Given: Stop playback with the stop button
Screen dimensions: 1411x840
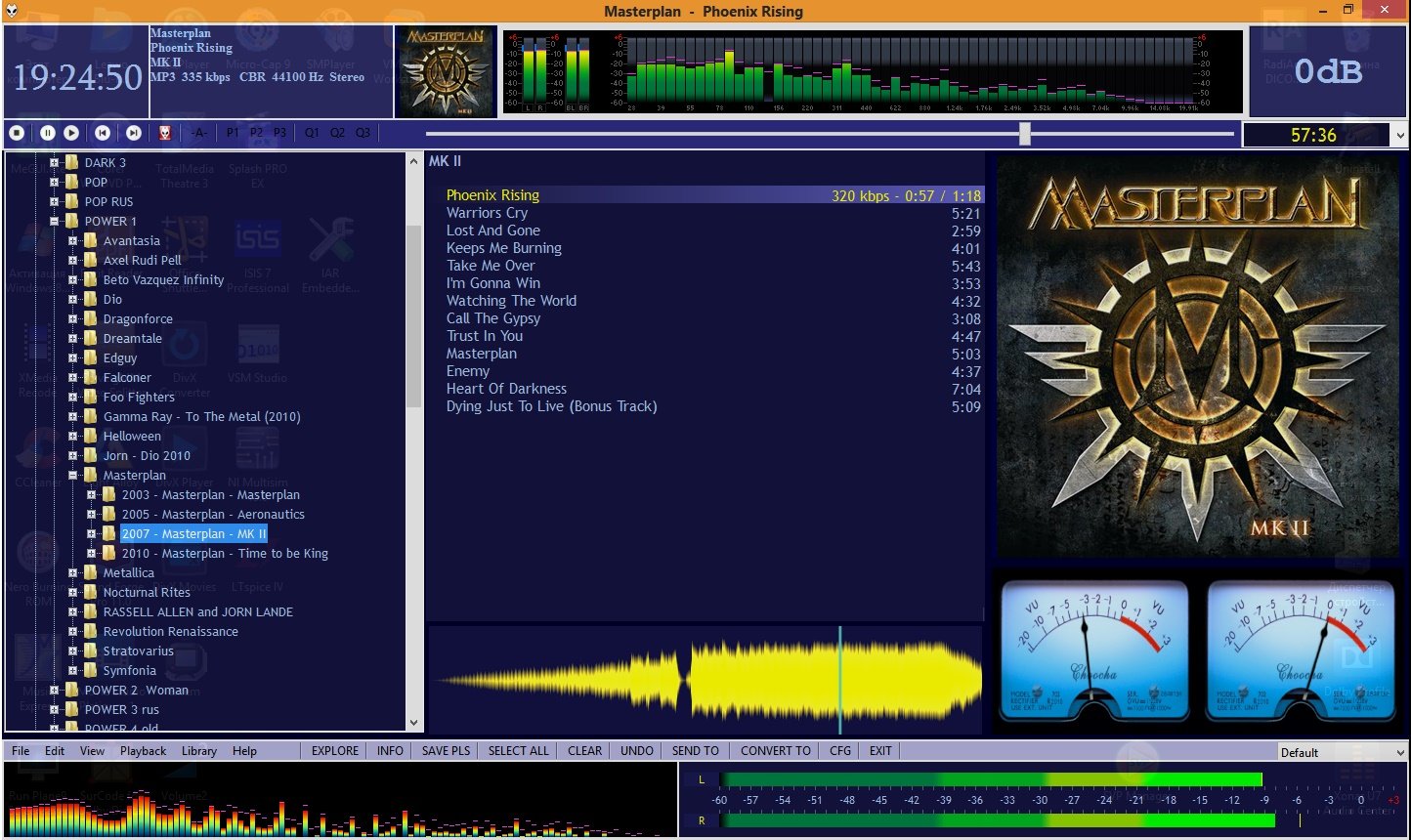Looking at the screenshot, I should tap(17, 133).
